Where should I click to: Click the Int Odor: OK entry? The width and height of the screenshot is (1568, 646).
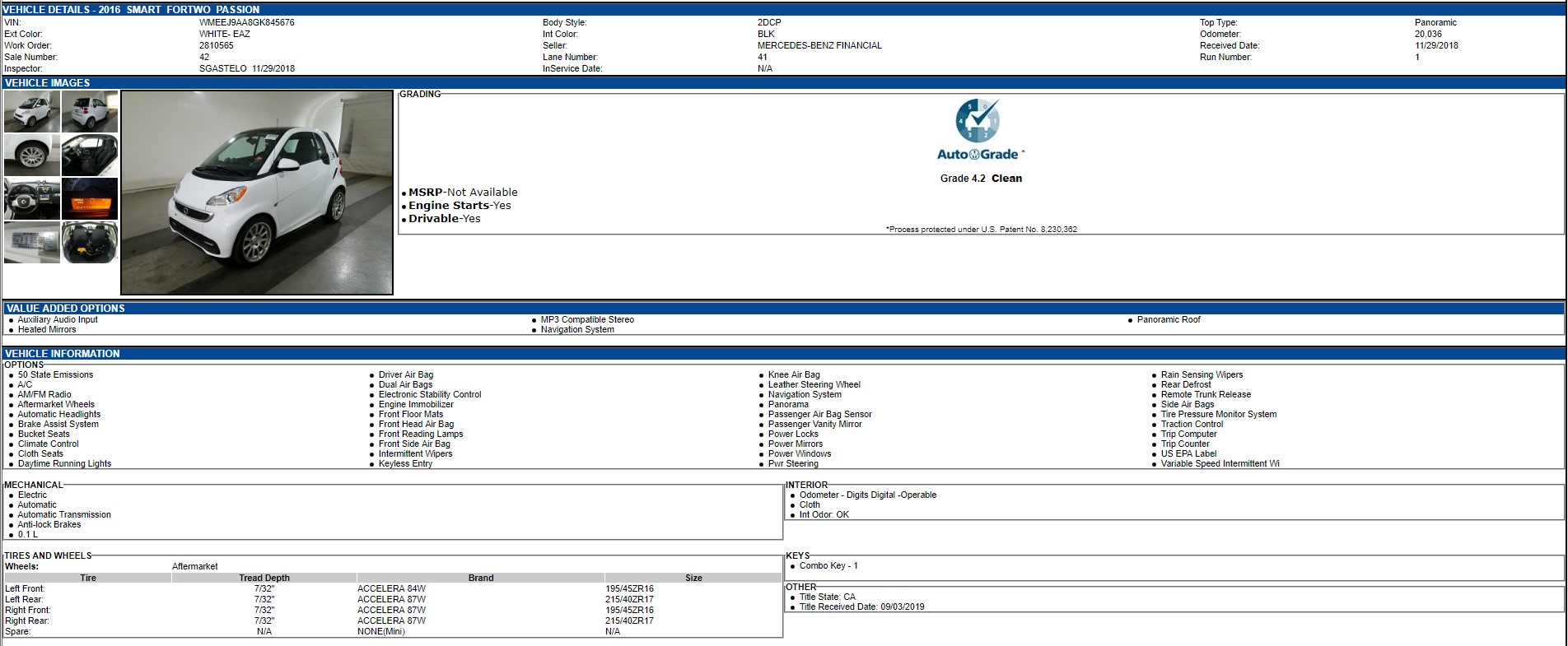point(824,514)
